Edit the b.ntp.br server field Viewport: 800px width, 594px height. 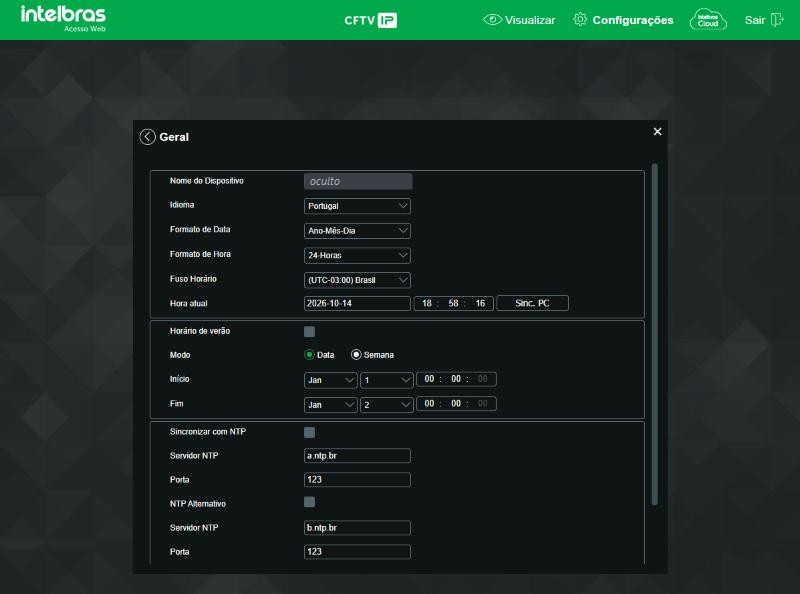pyautogui.click(x=357, y=528)
